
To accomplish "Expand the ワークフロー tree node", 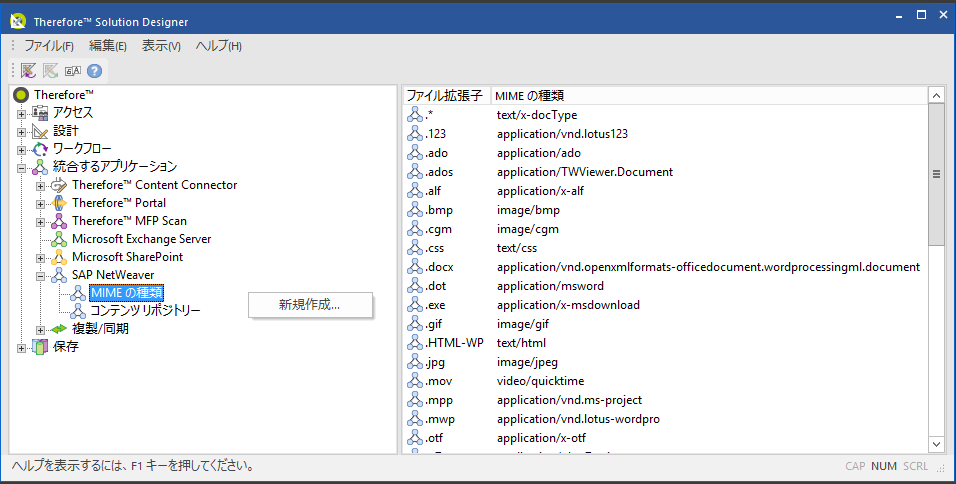I will (x=21, y=150).
